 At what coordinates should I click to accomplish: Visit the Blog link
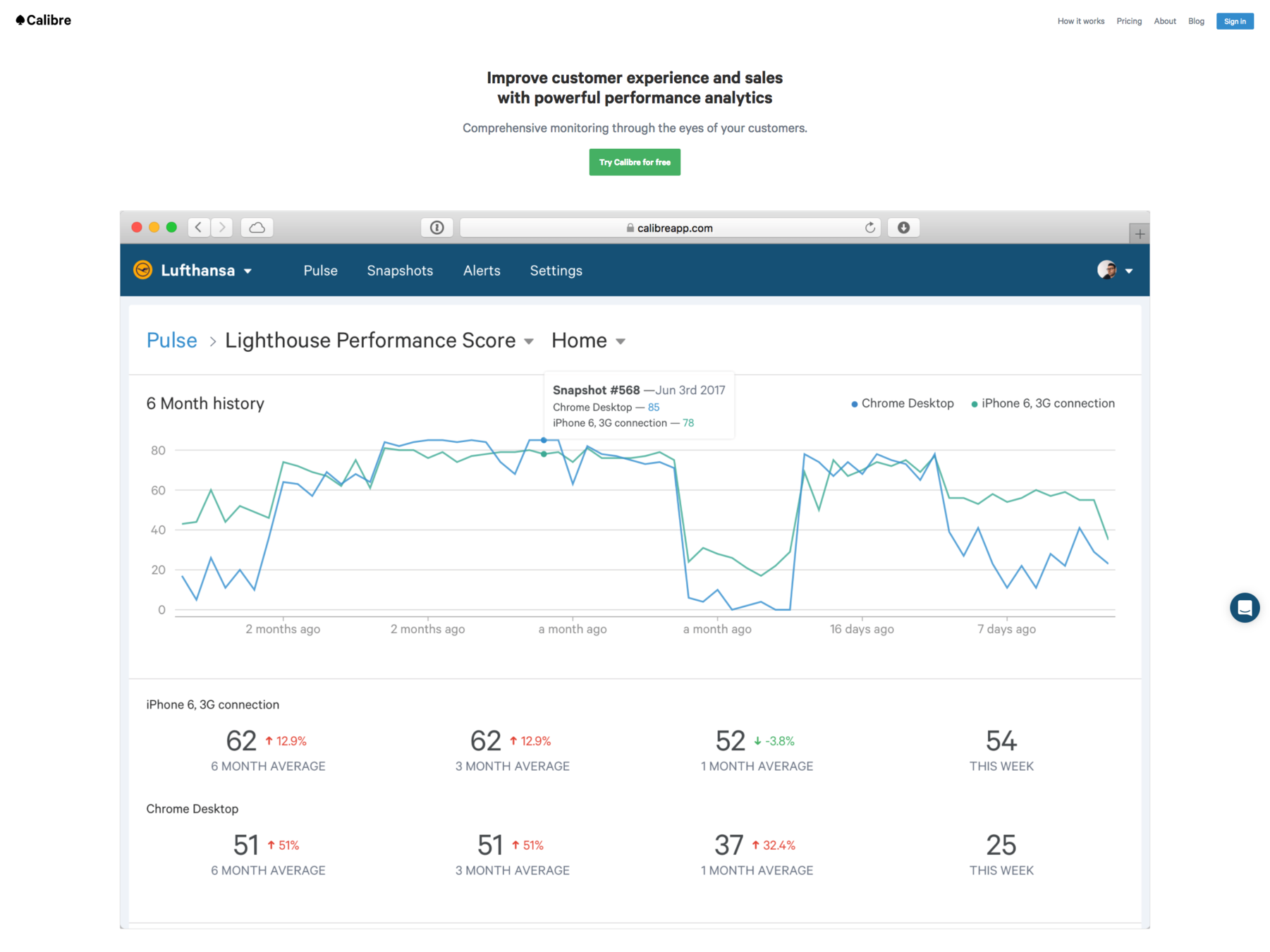(x=1195, y=21)
